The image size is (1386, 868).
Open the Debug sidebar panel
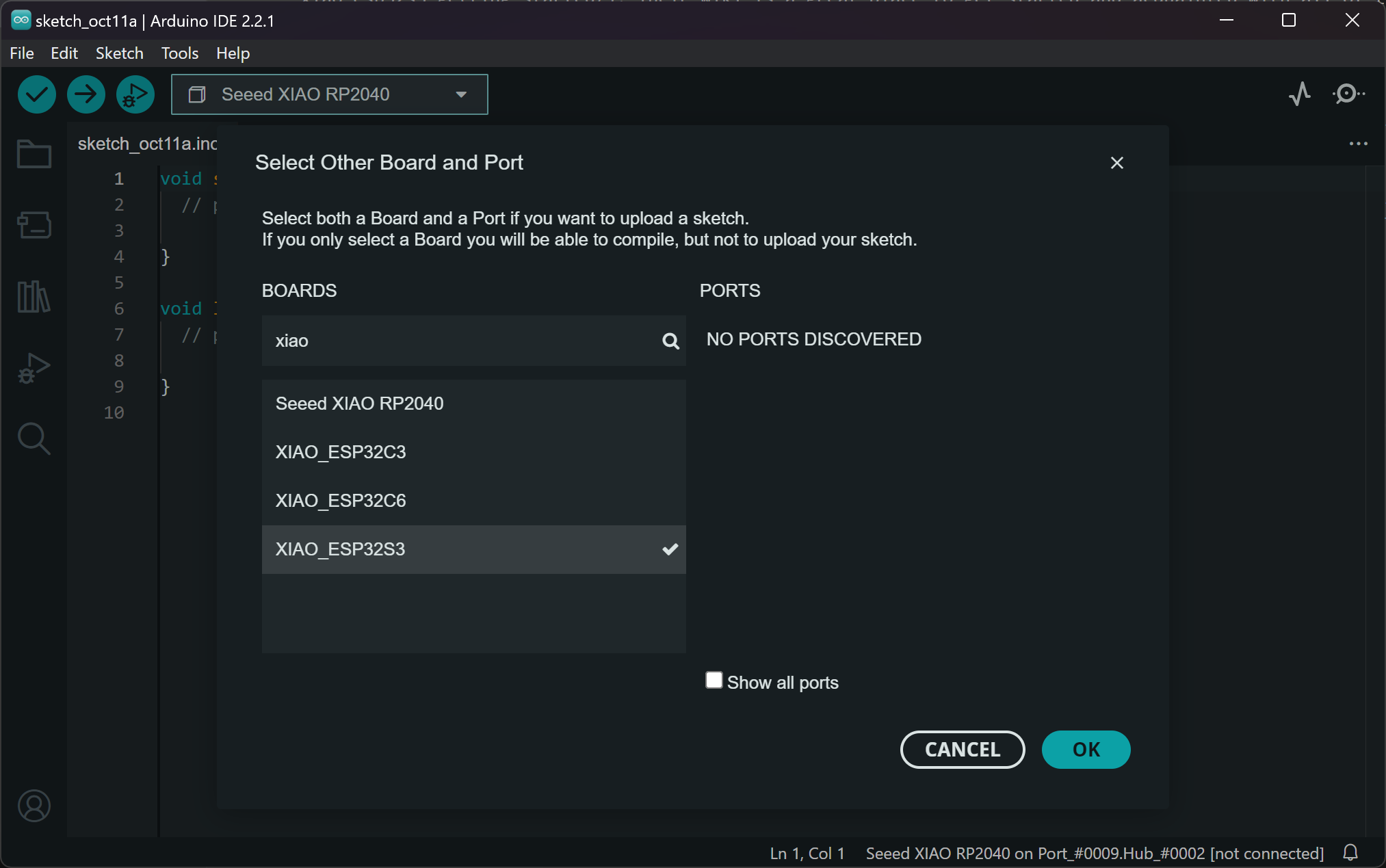pyautogui.click(x=34, y=368)
